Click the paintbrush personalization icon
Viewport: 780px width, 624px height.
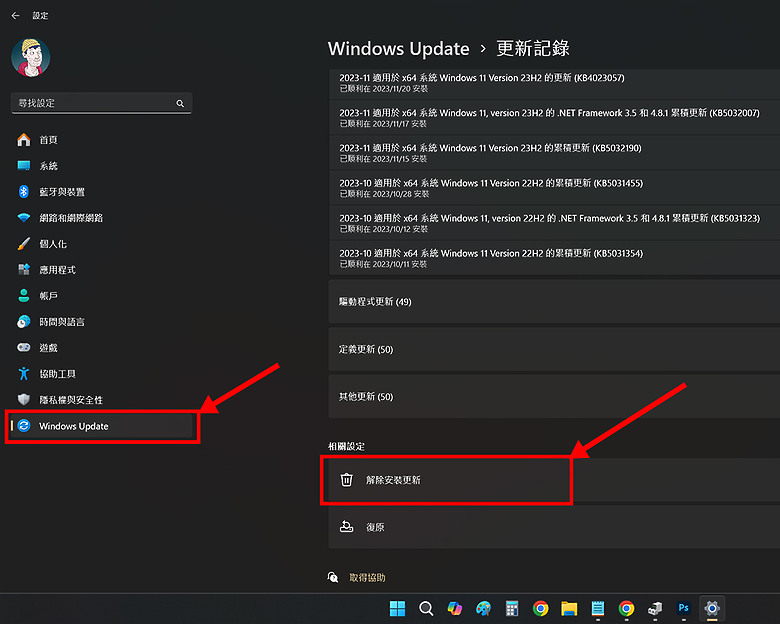pos(23,244)
